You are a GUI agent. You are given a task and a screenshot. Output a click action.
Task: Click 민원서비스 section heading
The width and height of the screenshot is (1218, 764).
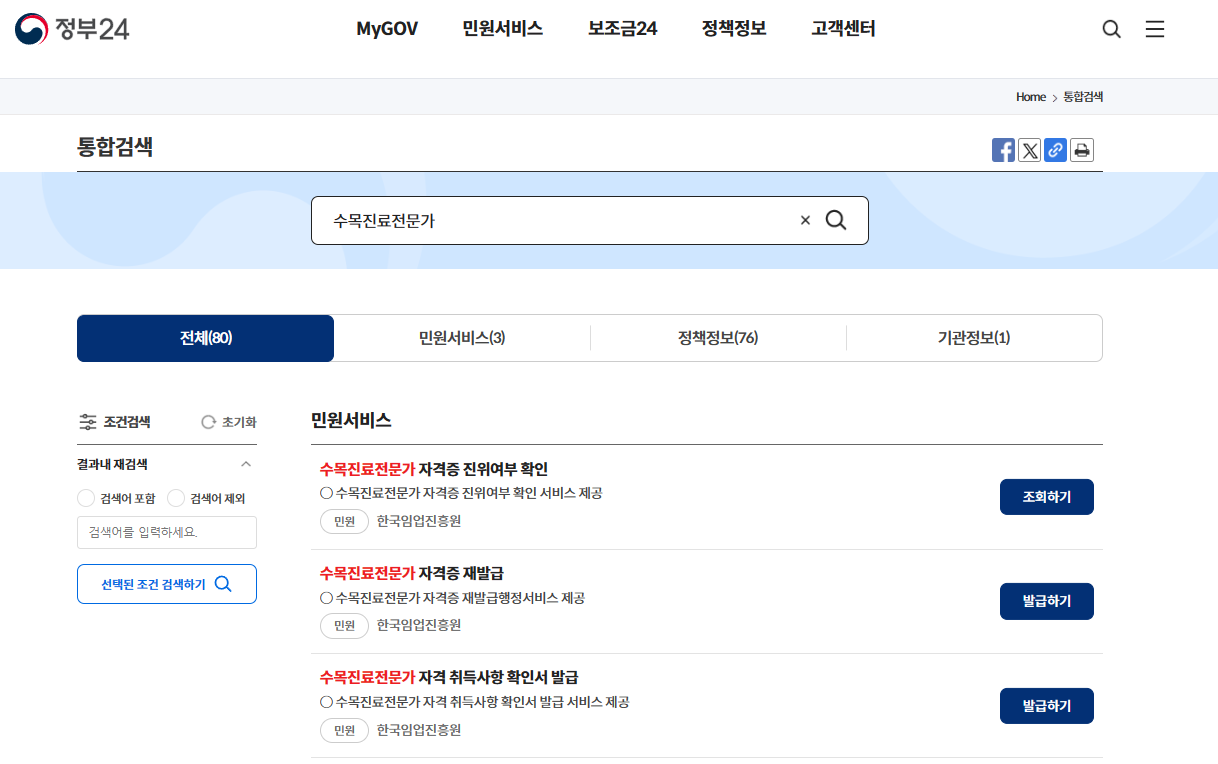pyautogui.click(x=351, y=420)
